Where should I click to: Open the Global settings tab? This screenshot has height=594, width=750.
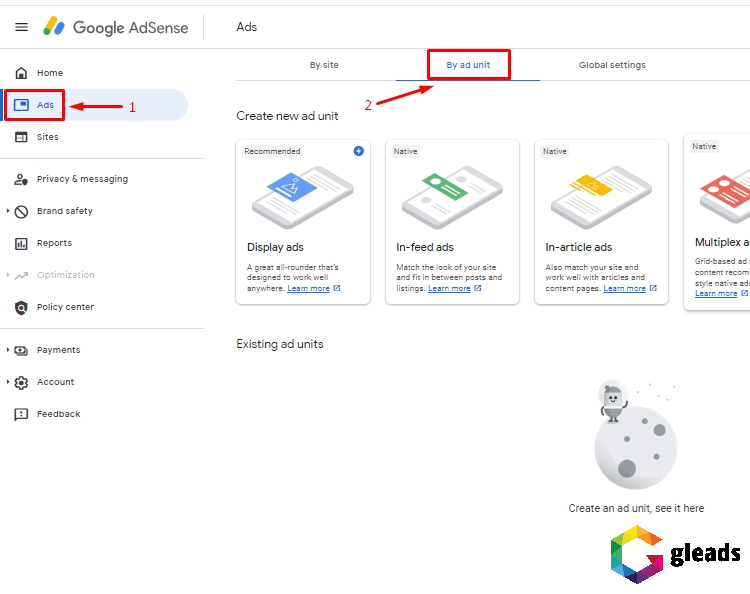tap(612, 65)
